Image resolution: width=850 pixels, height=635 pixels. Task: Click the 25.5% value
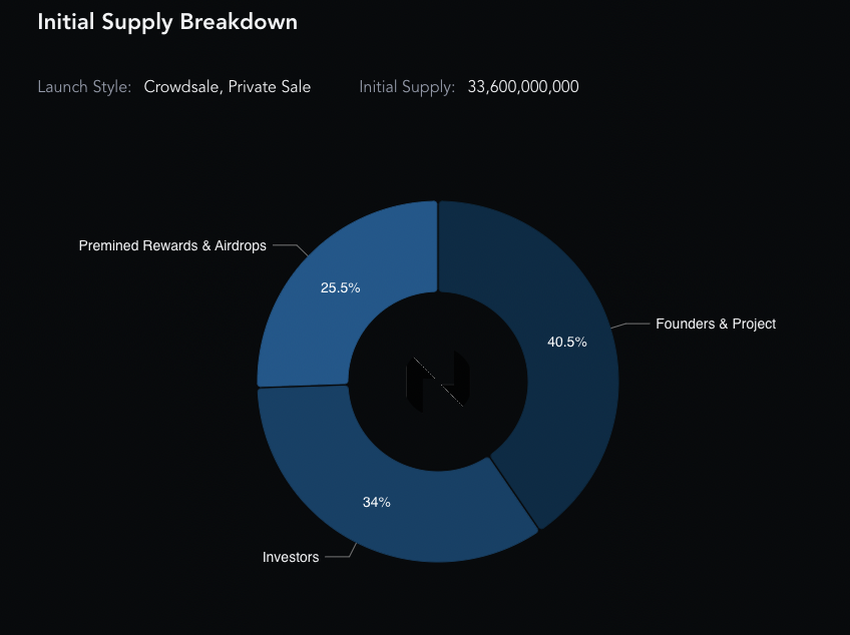pyautogui.click(x=340, y=288)
